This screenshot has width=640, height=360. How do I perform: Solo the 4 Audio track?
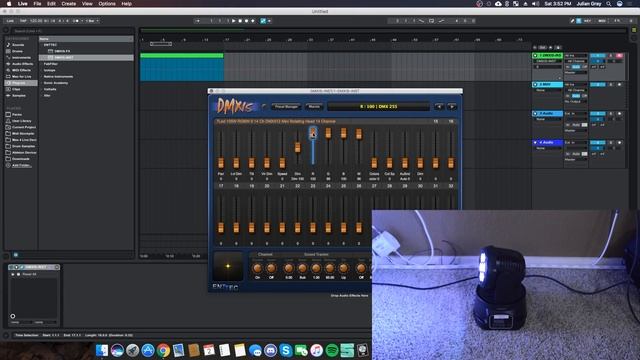[611, 142]
